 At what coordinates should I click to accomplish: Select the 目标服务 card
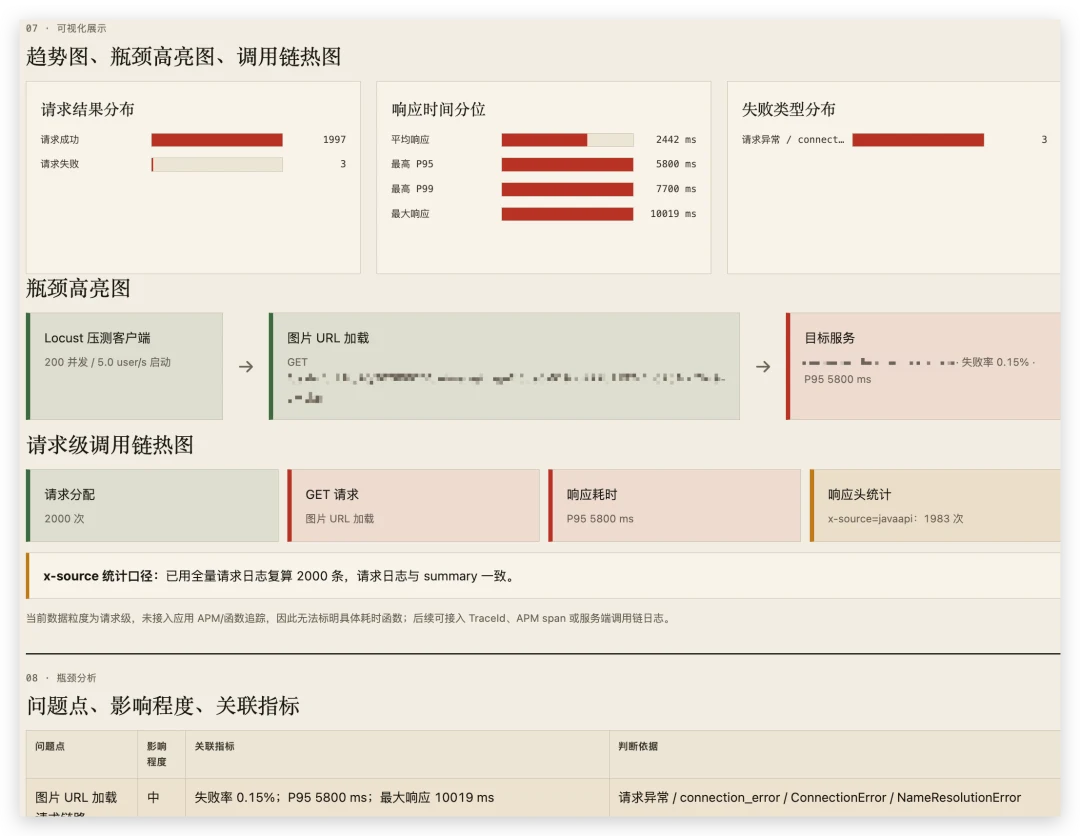(x=923, y=366)
